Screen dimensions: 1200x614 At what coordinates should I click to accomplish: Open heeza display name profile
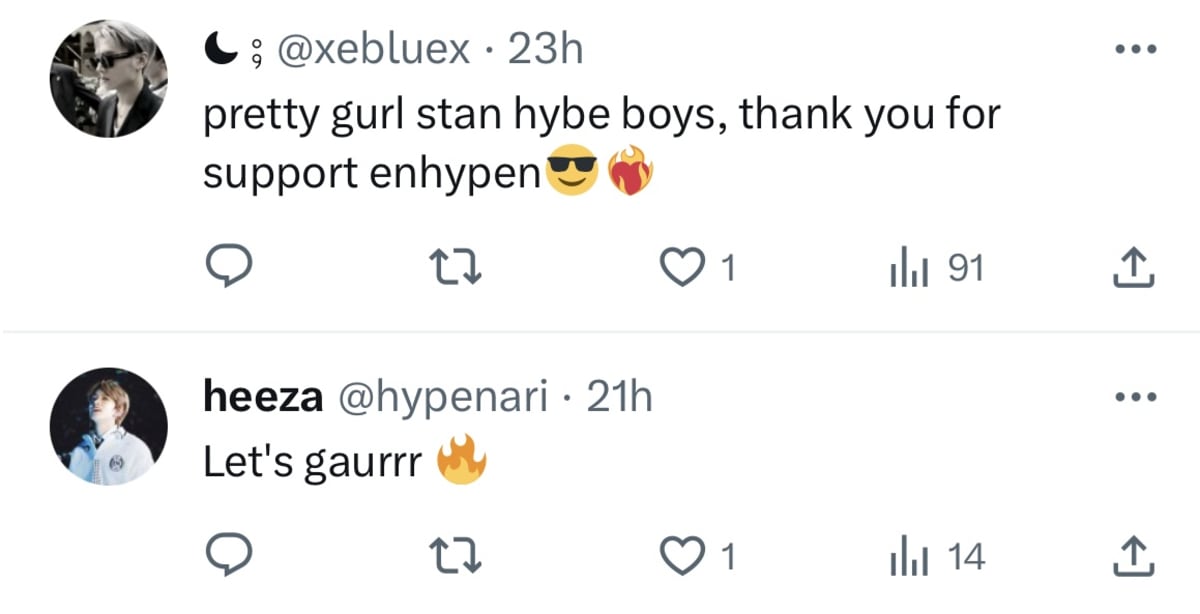click(262, 398)
